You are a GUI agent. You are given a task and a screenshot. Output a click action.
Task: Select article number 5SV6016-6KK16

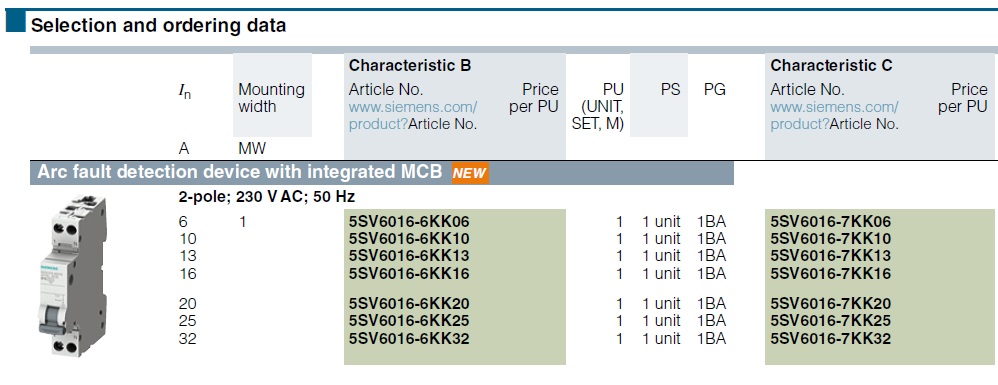(x=409, y=274)
